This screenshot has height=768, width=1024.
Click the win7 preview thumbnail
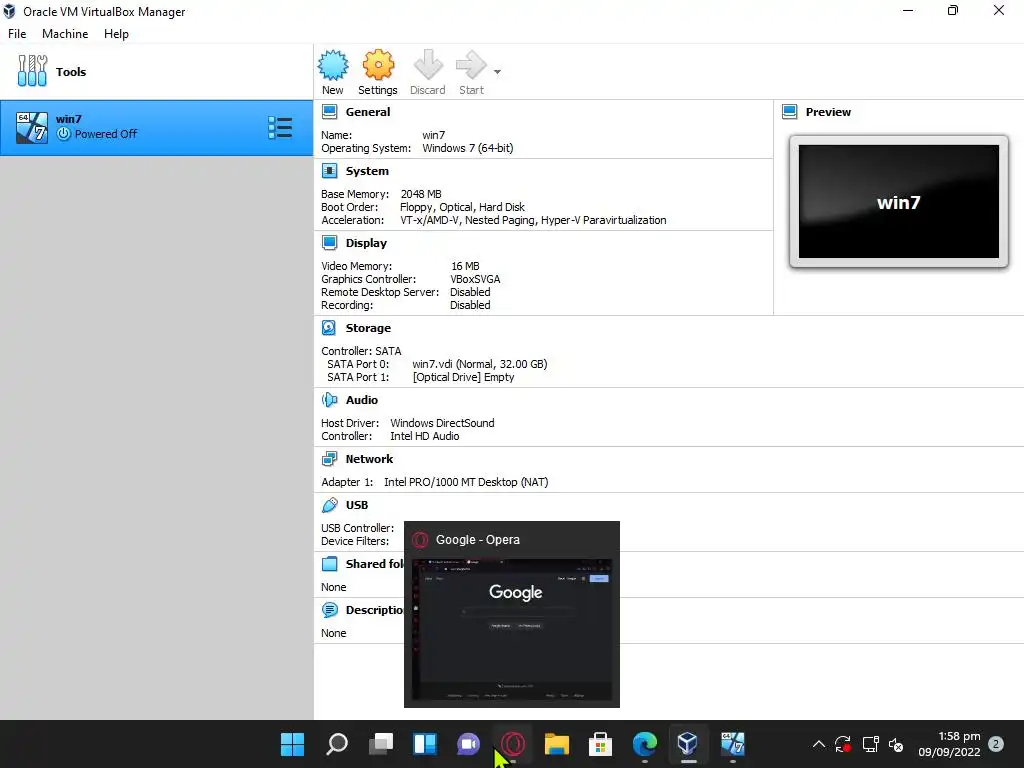[899, 202]
